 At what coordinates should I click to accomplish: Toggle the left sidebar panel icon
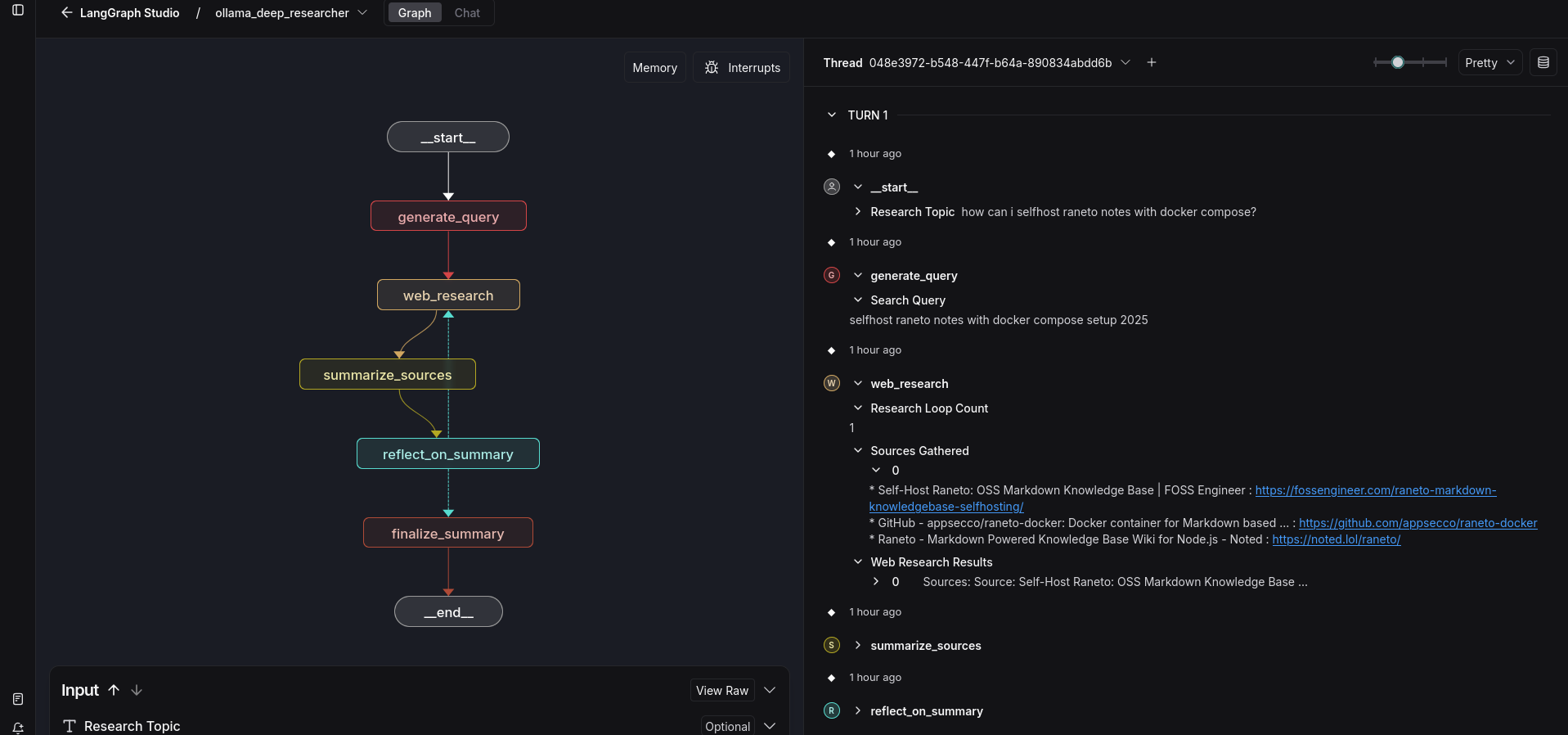[18, 11]
